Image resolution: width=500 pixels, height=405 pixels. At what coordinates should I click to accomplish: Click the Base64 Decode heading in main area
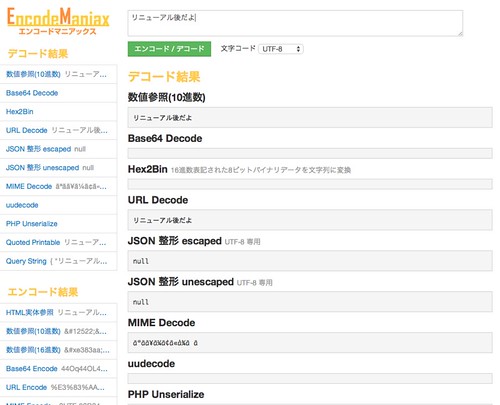165,138
